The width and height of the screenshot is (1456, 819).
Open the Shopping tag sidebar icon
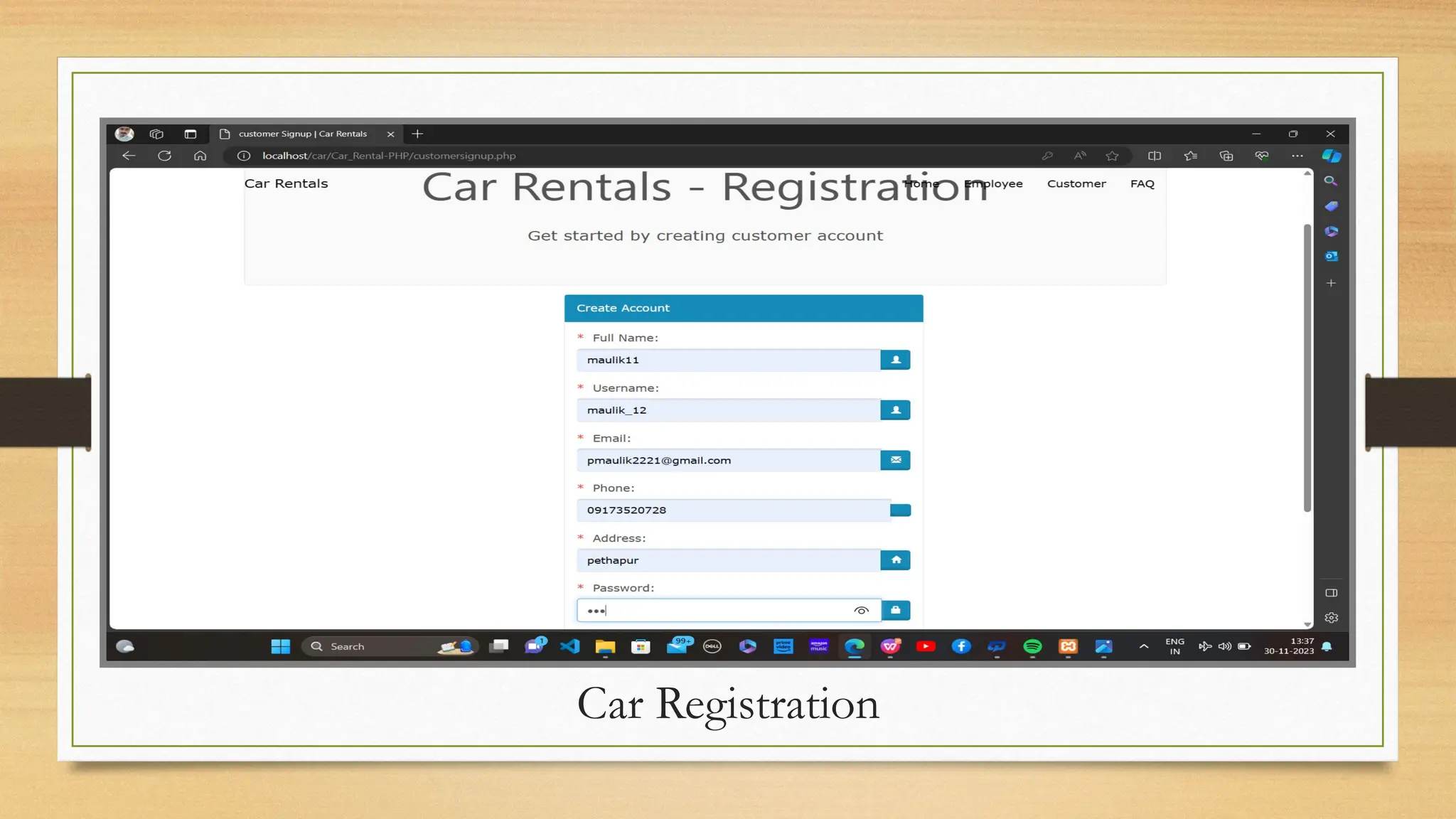[x=1332, y=206]
